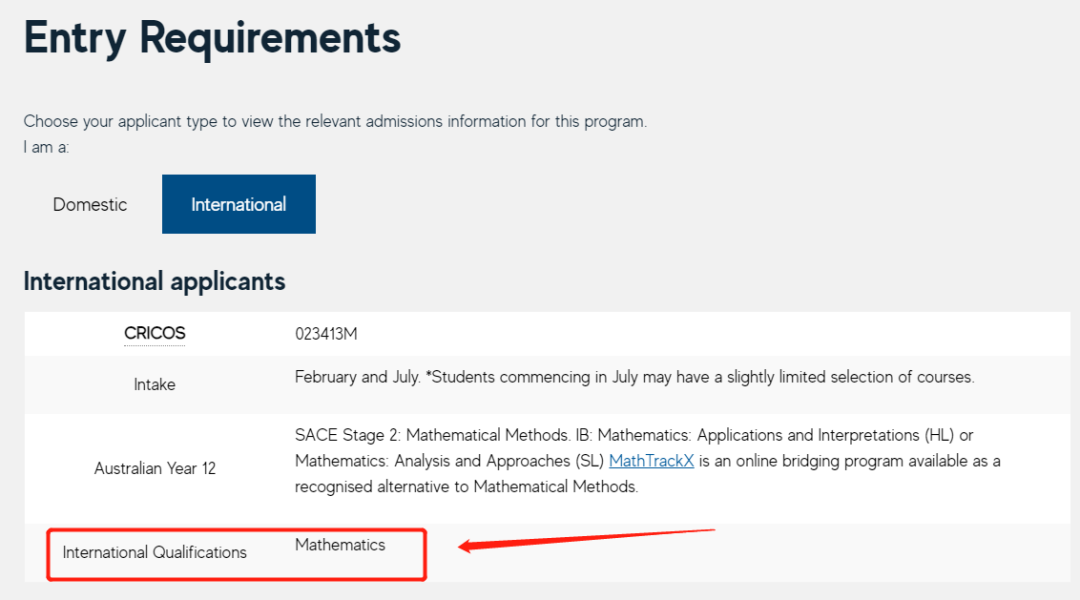Switch to the Domestic applicant tab

click(90, 205)
